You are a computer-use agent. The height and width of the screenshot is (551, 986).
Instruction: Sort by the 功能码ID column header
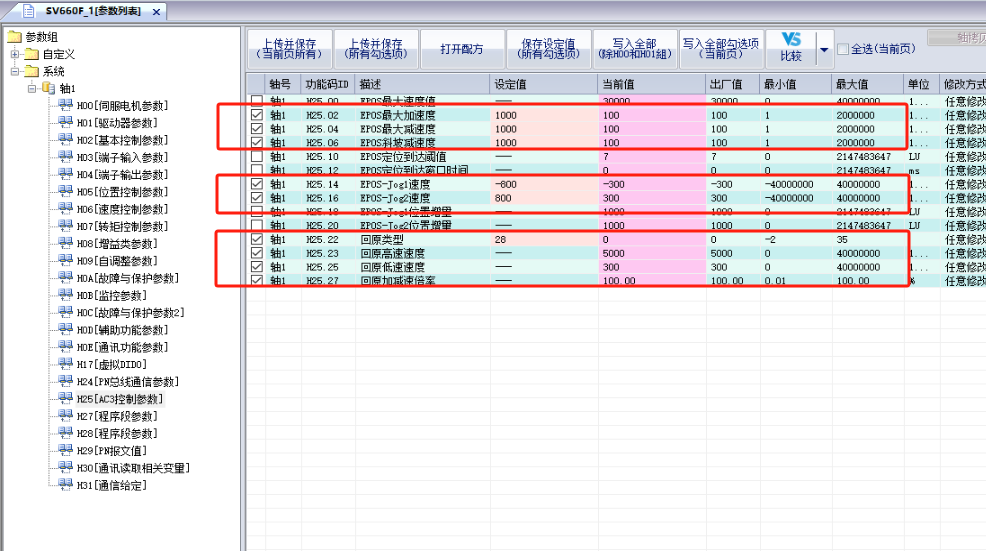328,84
